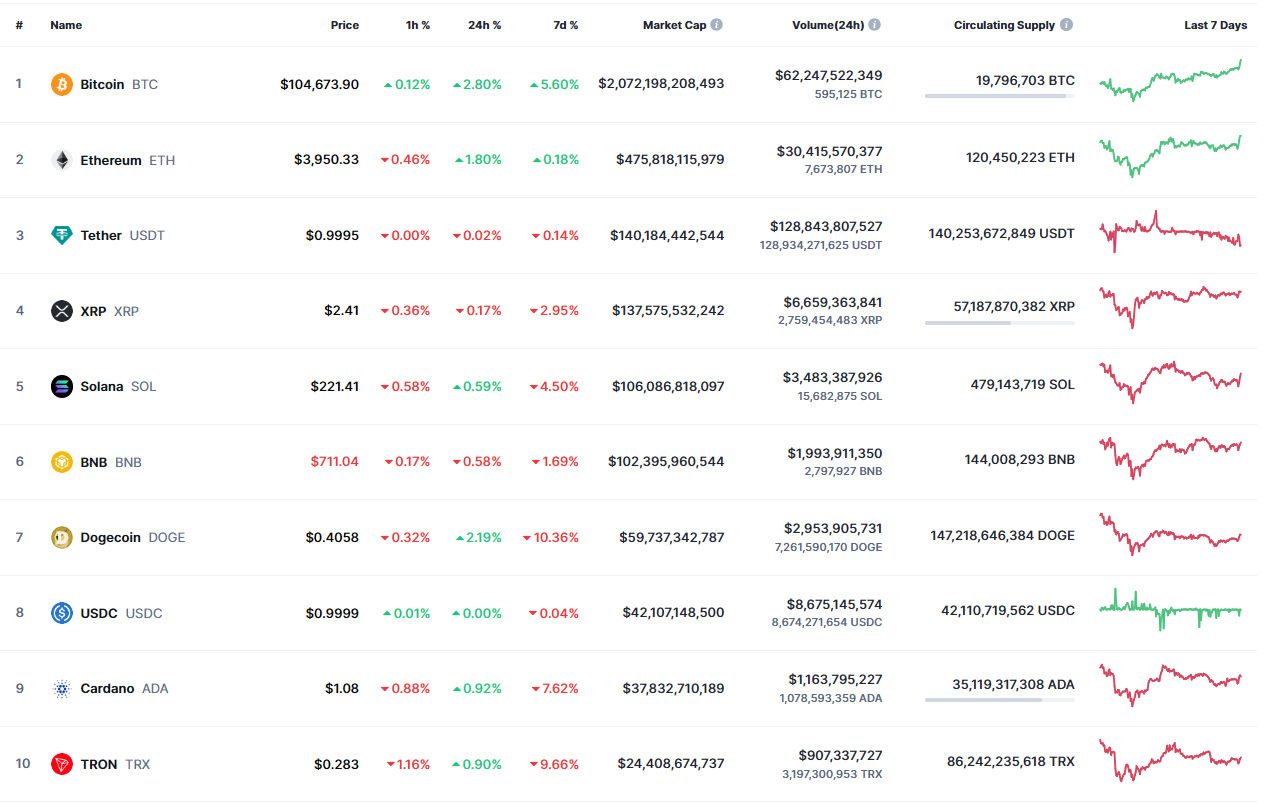Sort by the Name column header
This screenshot has height=804, width=1264.
66,25
